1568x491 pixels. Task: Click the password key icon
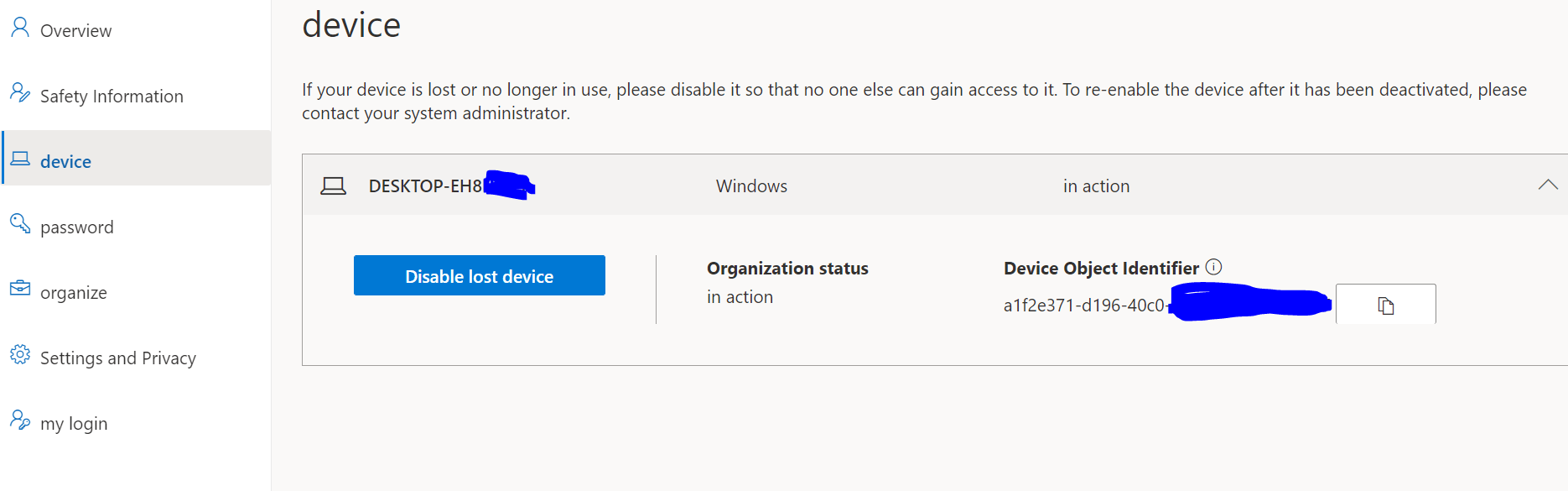[20, 223]
